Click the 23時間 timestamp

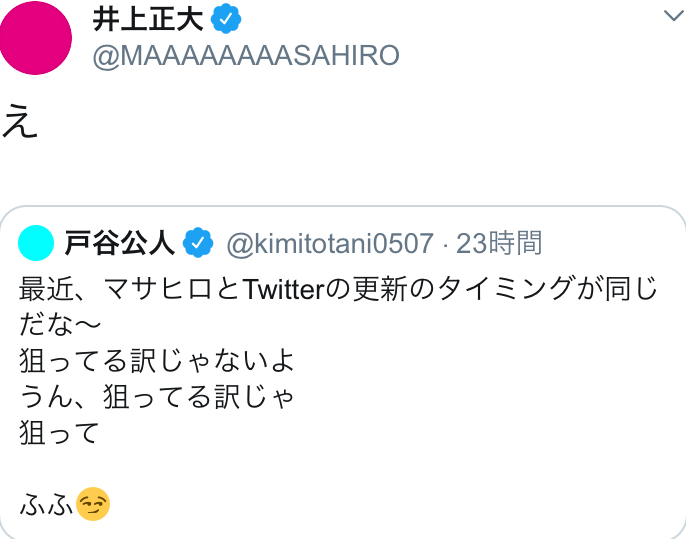tap(499, 243)
